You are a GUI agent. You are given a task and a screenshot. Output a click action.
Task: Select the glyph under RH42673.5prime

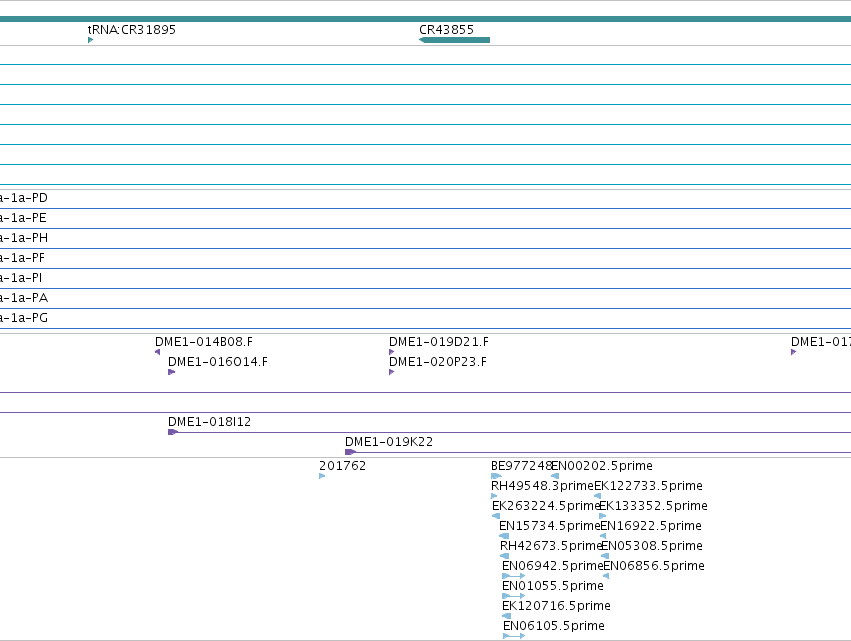click(x=504, y=556)
